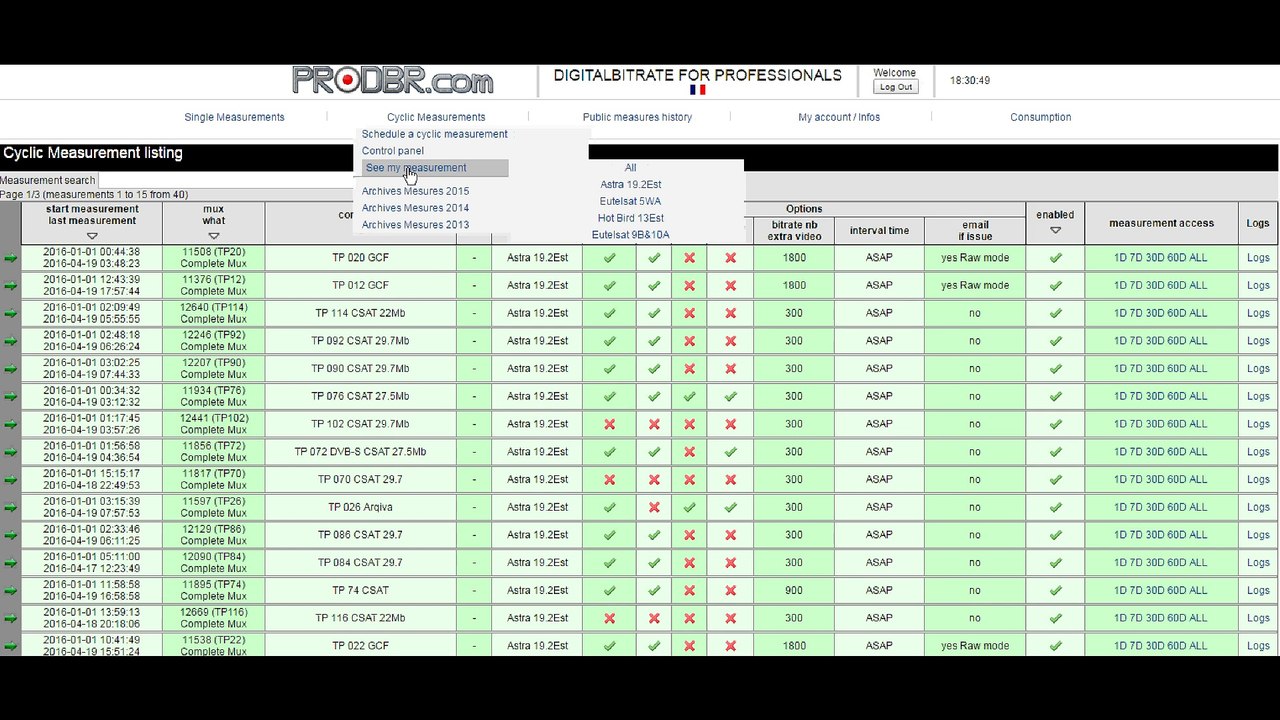
Task: Open Archives Mesures 2014
Action: pyautogui.click(x=415, y=208)
